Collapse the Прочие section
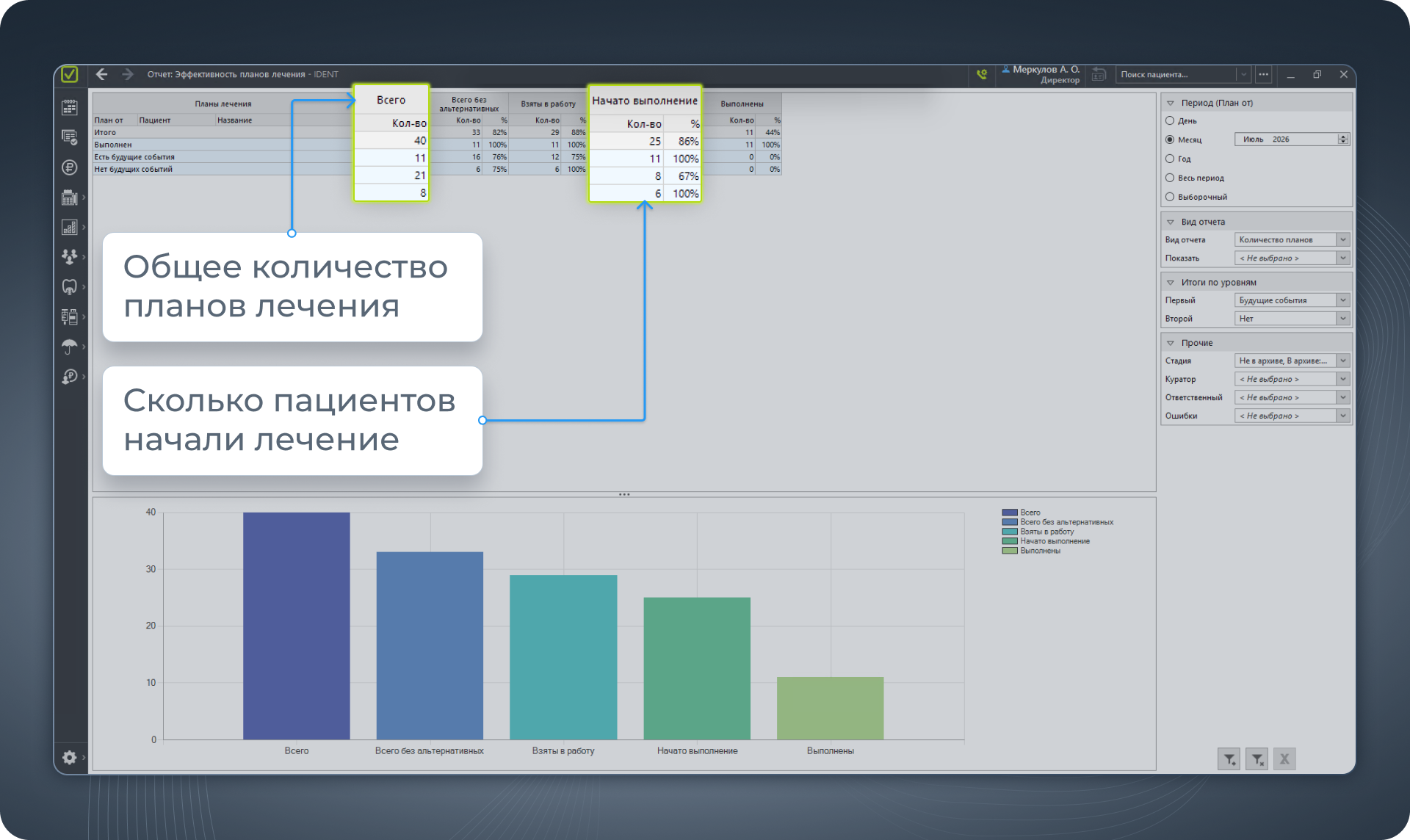This screenshot has width=1410, height=840. click(1171, 343)
